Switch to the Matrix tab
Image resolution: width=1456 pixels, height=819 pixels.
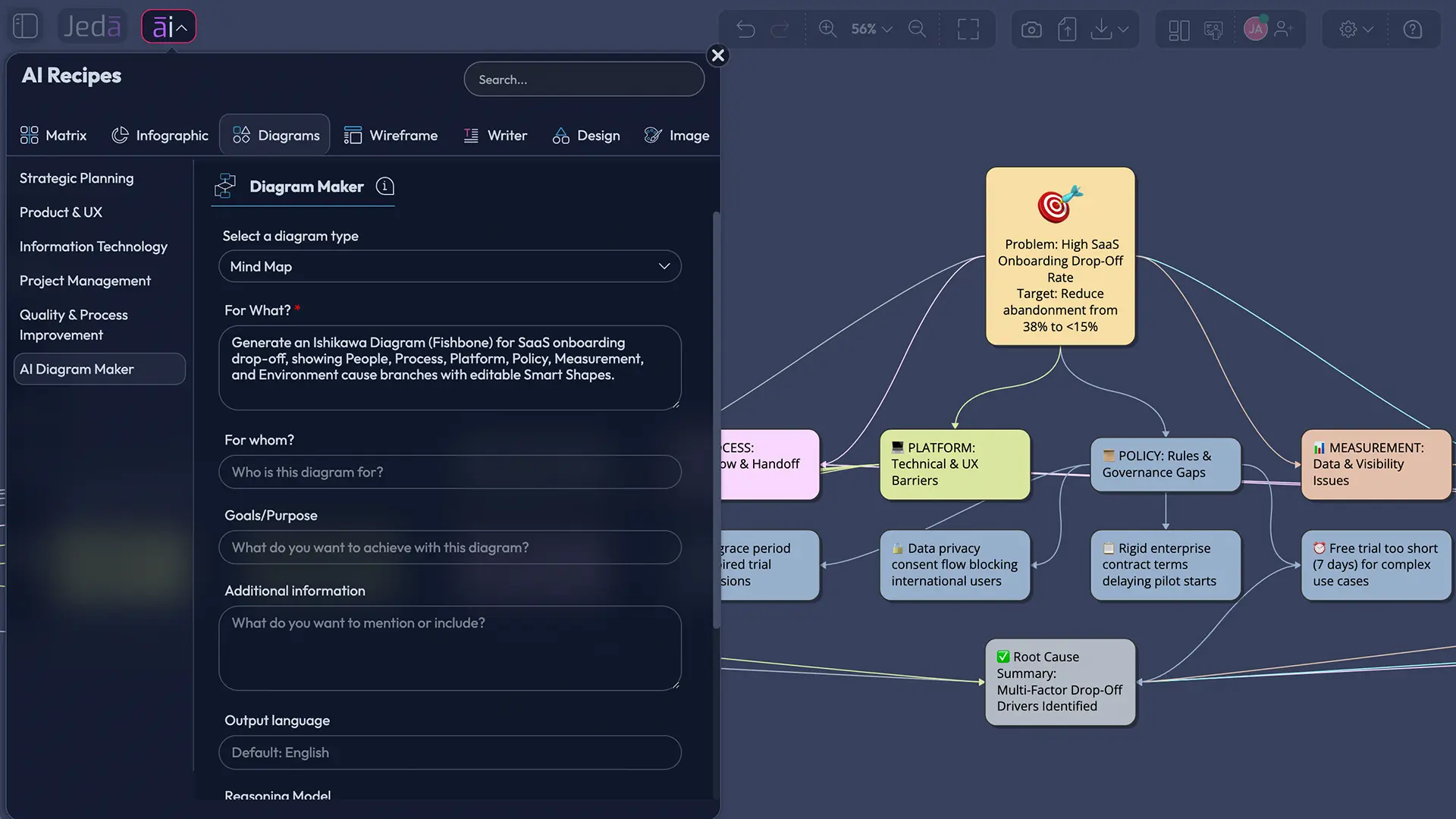pyautogui.click(x=54, y=135)
